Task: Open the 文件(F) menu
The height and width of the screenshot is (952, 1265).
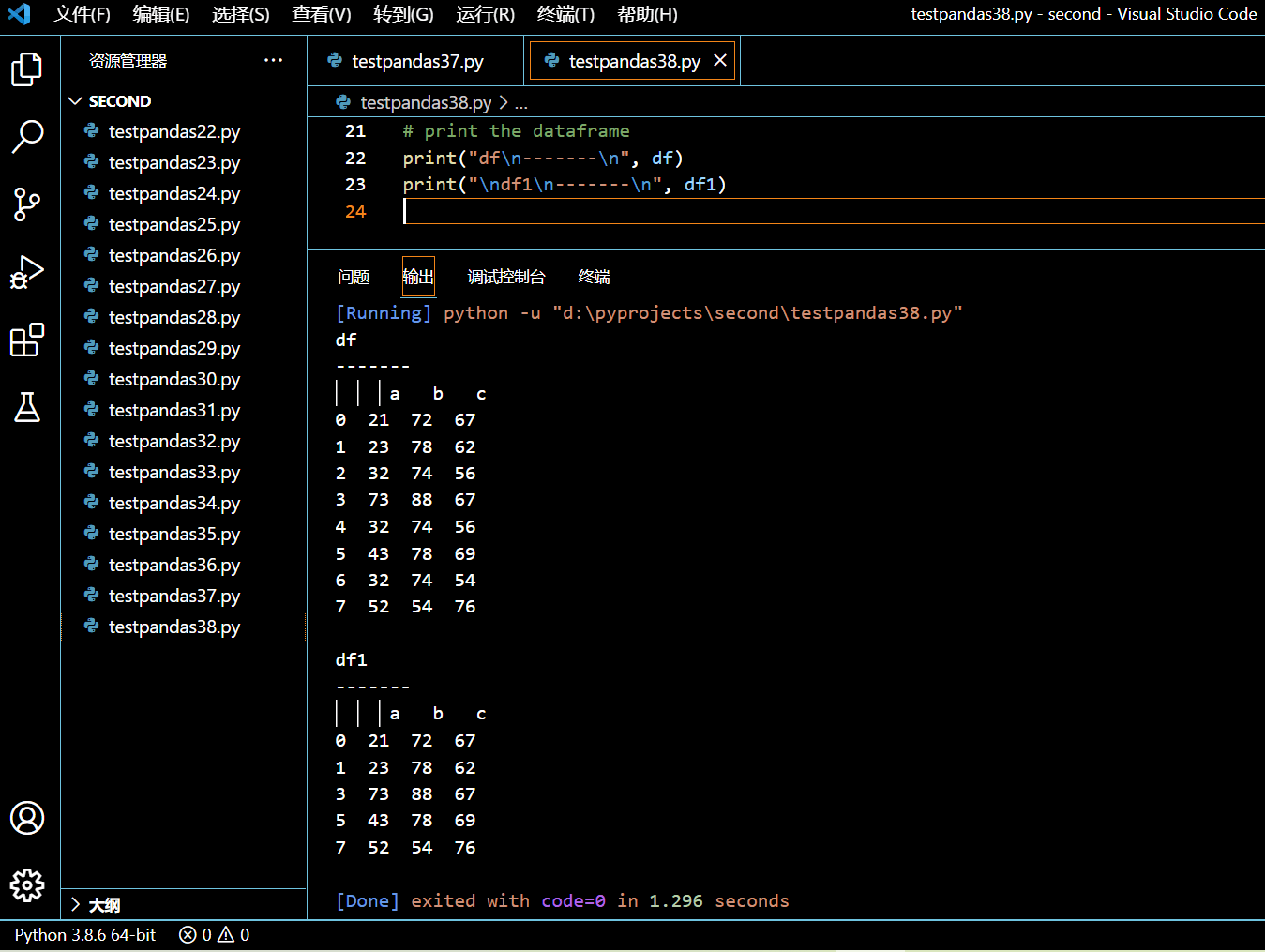Action: (x=82, y=14)
